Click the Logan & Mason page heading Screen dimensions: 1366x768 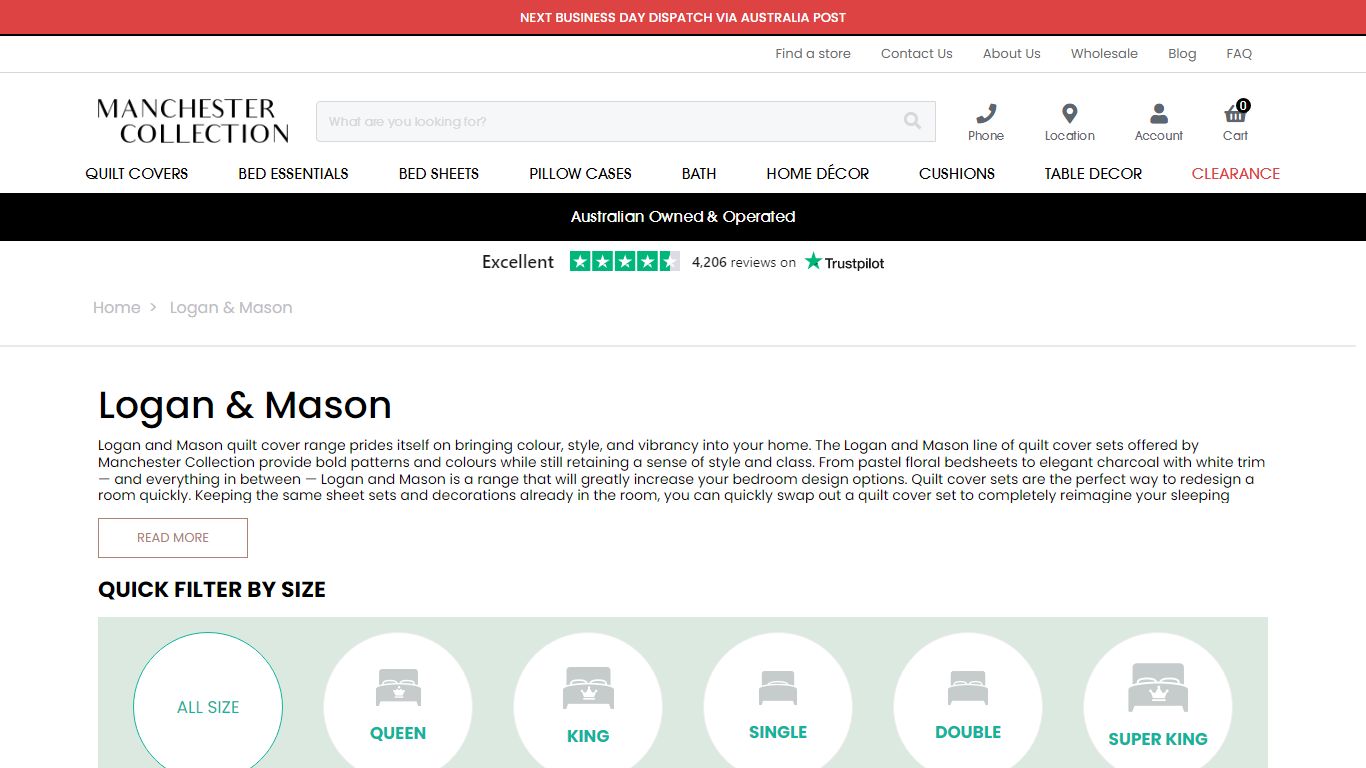tap(245, 405)
